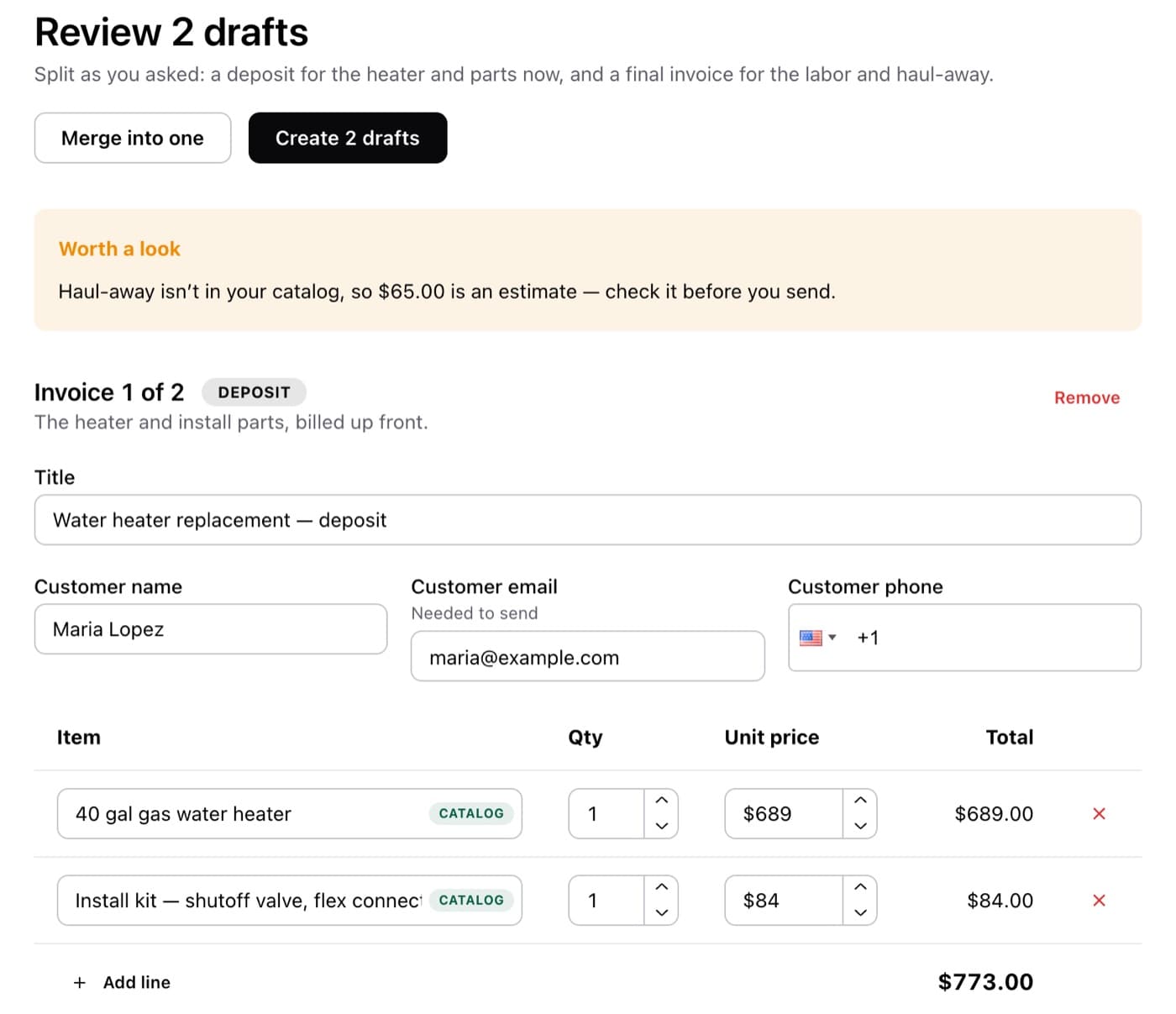Decrease quantity for the Install kit line

coord(662,912)
